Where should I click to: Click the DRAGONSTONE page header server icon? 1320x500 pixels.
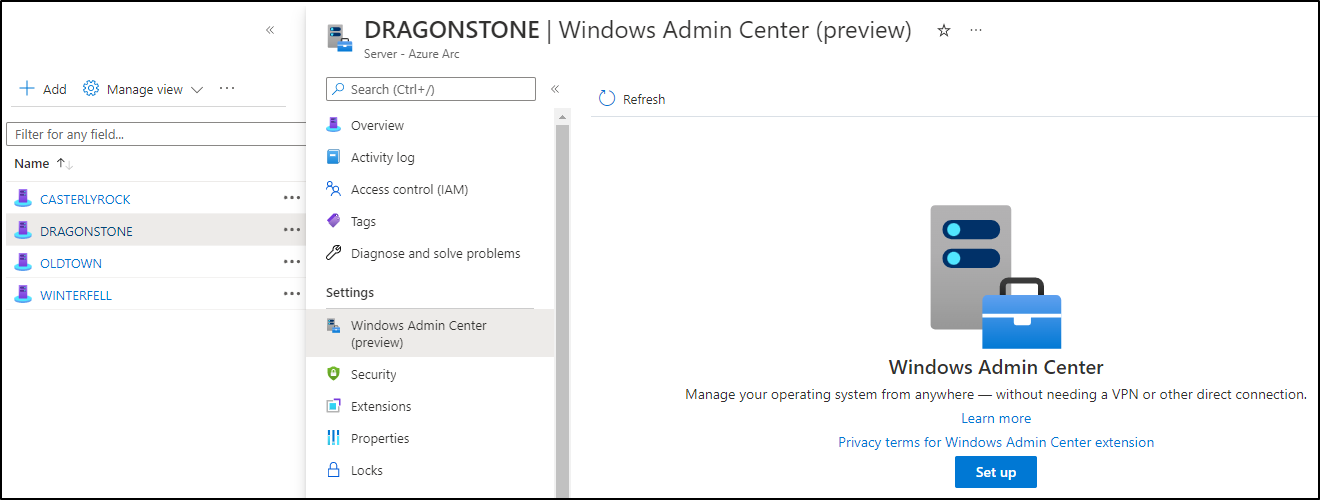tap(340, 38)
